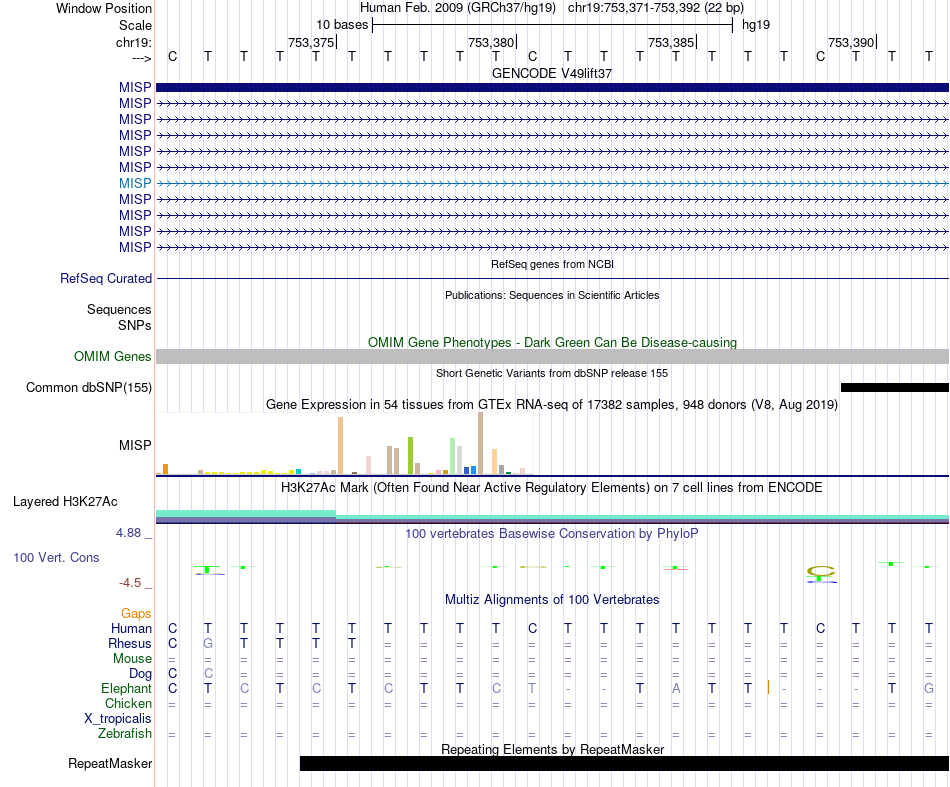This screenshot has height=787, width=950.
Task: Click the -4.5 PhyloP lower scale value
Action: [x=130, y=583]
